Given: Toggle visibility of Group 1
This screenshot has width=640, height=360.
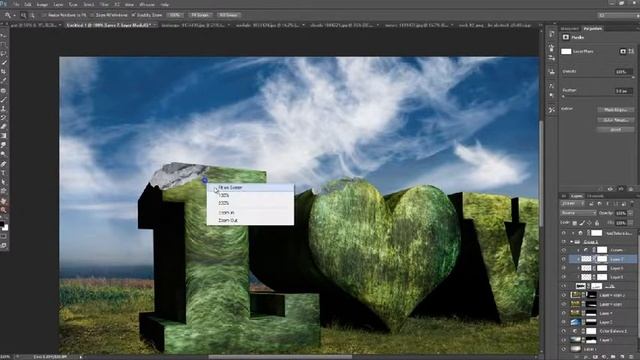Looking at the screenshot, I should [x=564, y=242].
